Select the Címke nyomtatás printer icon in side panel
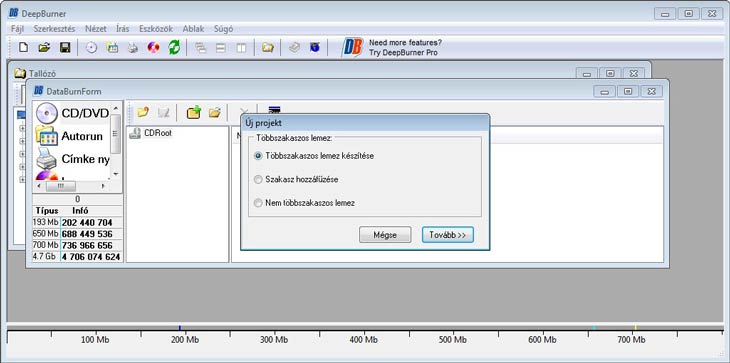 click(47, 159)
